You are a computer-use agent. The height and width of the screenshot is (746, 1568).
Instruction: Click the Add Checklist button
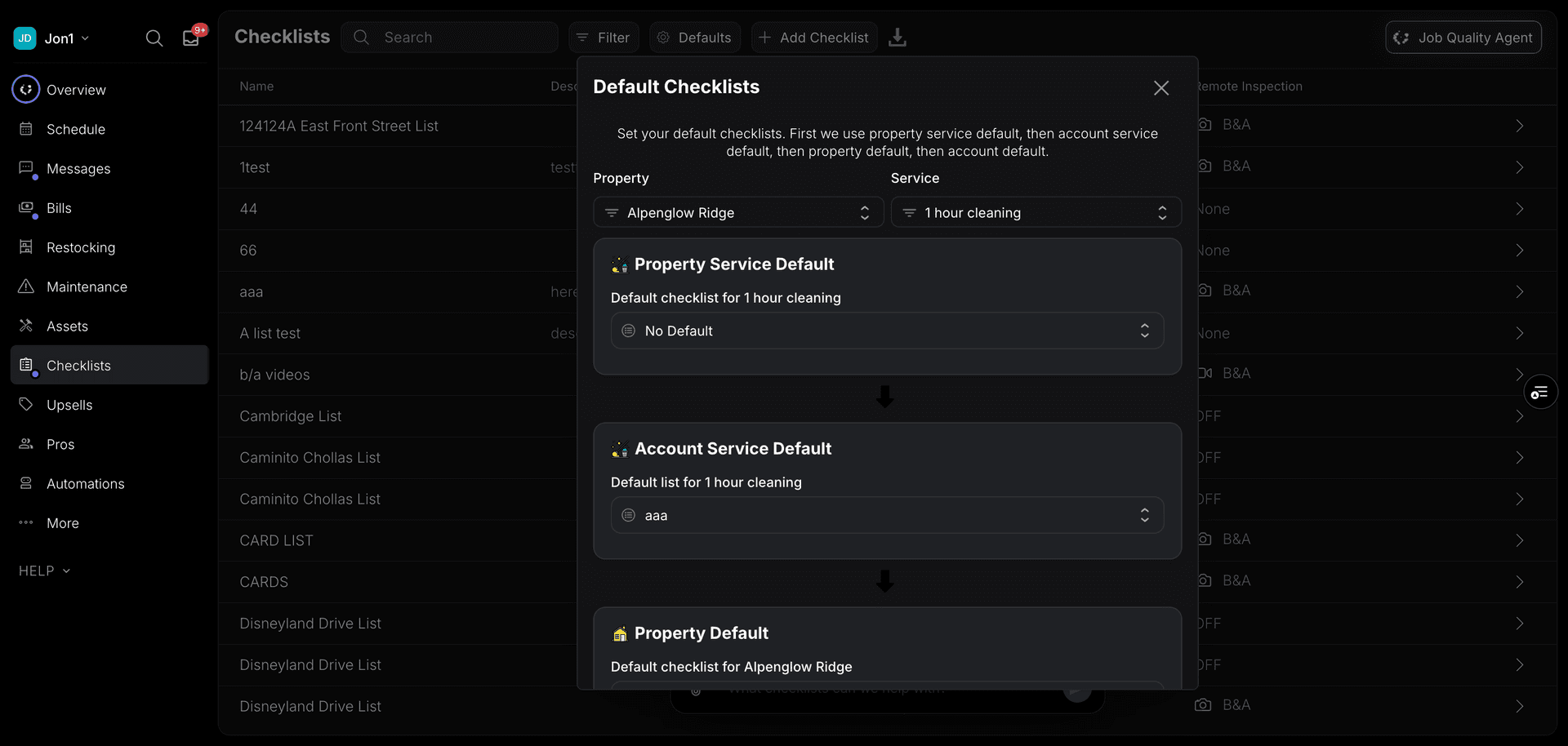coord(813,38)
